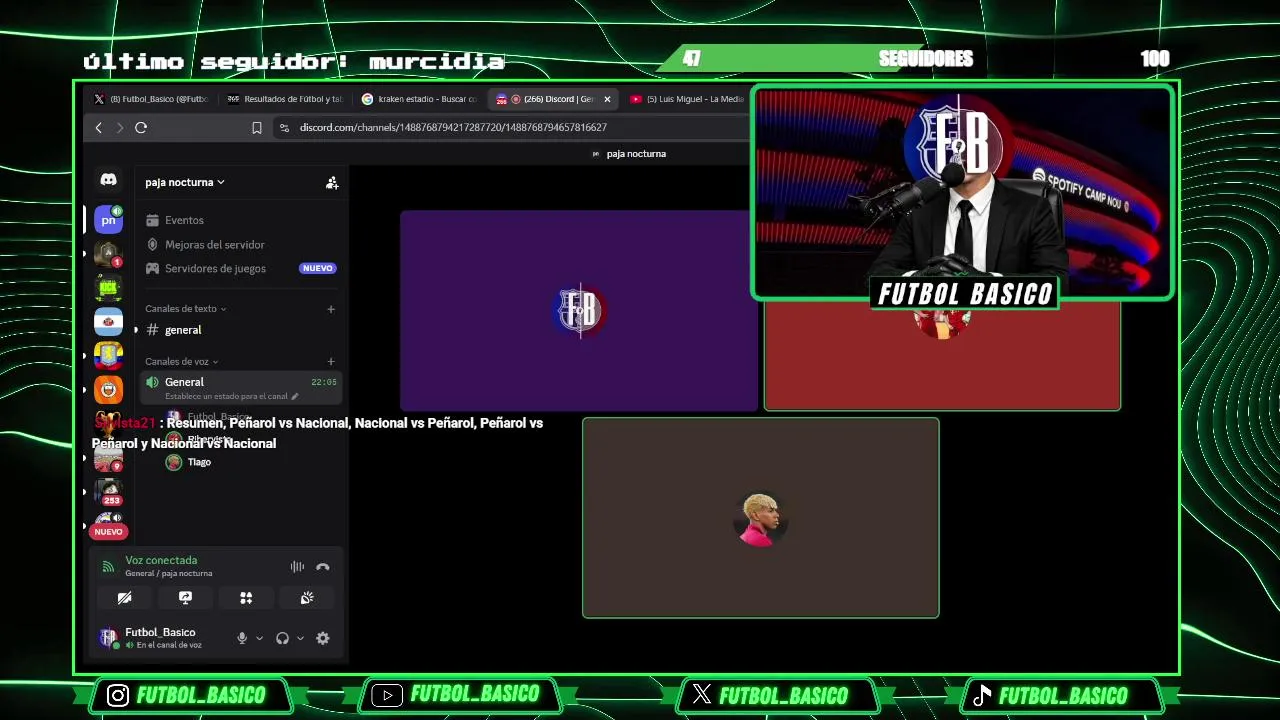Reload the page
Screen dimensions: 1280x720
coord(141,127)
